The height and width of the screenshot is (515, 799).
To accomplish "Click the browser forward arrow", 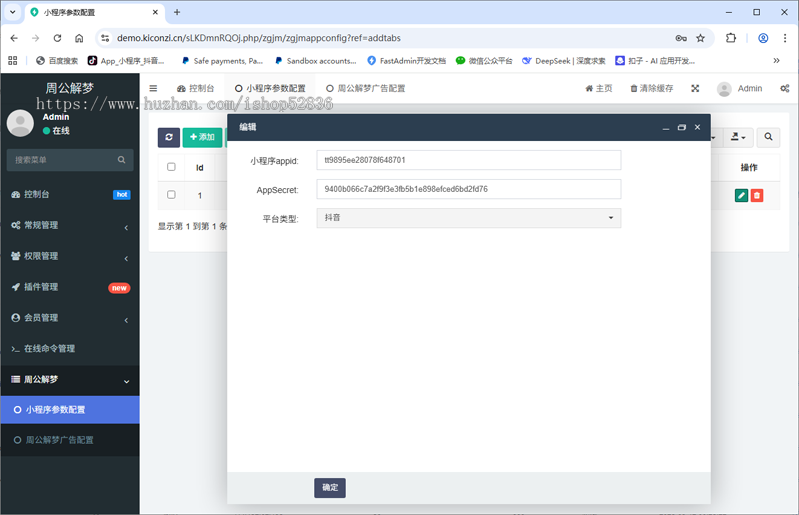I will click(35, 38).
